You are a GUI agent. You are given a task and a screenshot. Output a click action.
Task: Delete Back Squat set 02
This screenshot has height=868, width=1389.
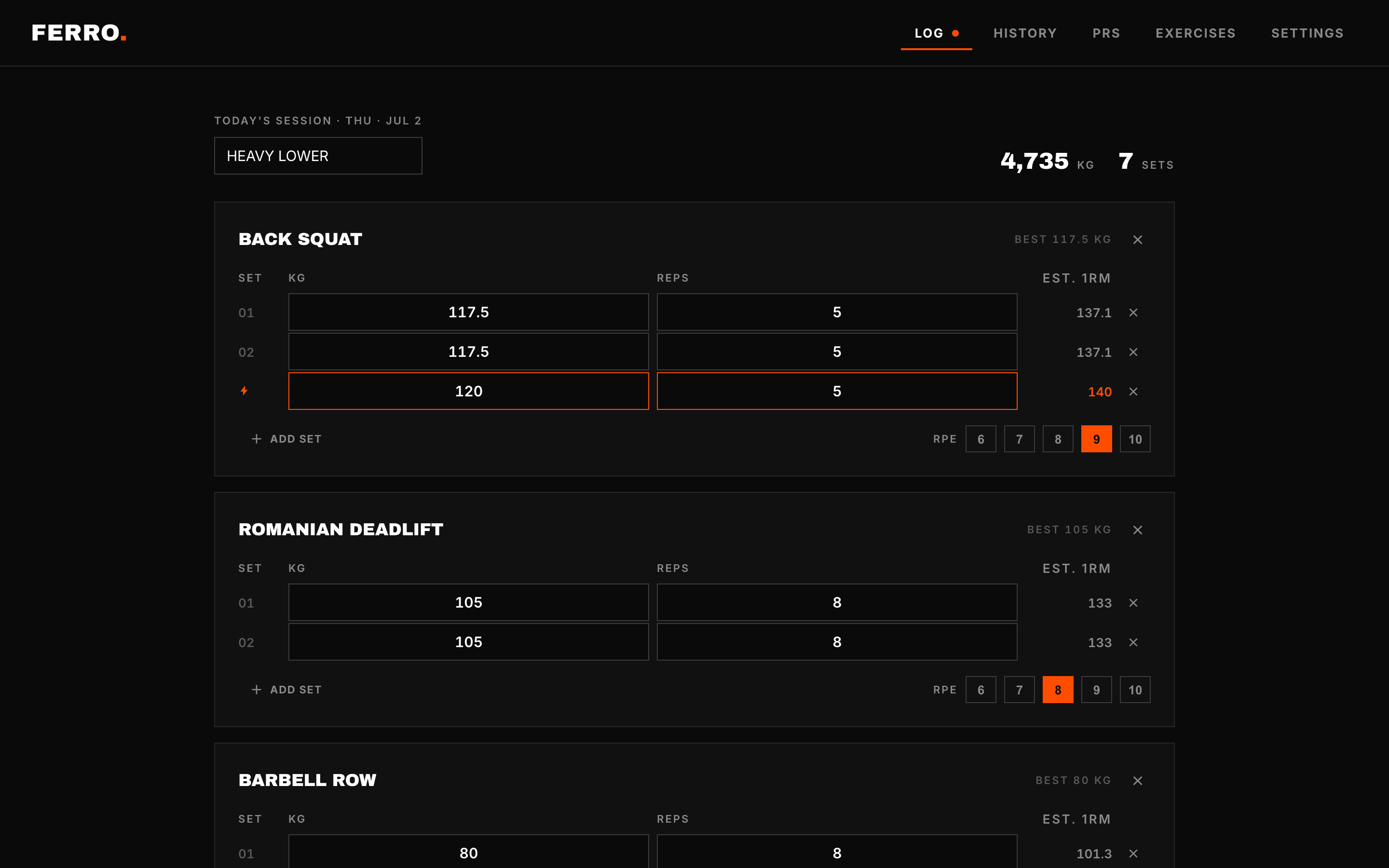[1133, 352]
